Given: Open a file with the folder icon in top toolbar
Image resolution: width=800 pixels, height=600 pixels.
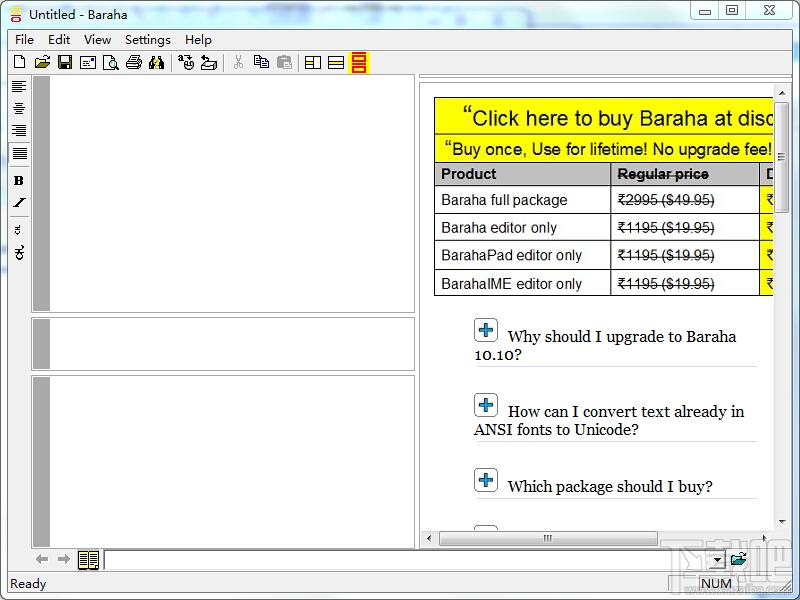Looking at the screenshot, I should click(x=42, y=62).
